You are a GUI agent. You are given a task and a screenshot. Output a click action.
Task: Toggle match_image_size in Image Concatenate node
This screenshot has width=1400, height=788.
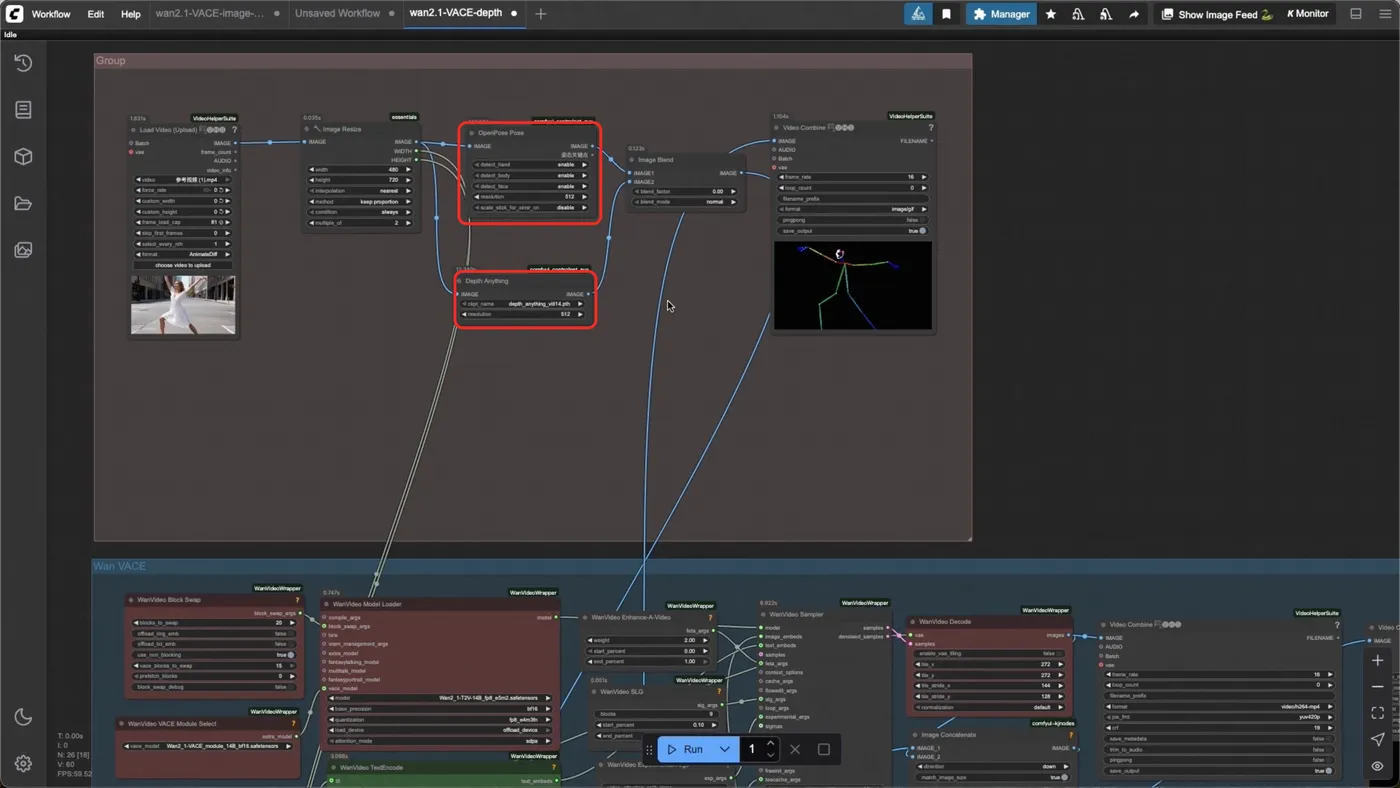992,777
